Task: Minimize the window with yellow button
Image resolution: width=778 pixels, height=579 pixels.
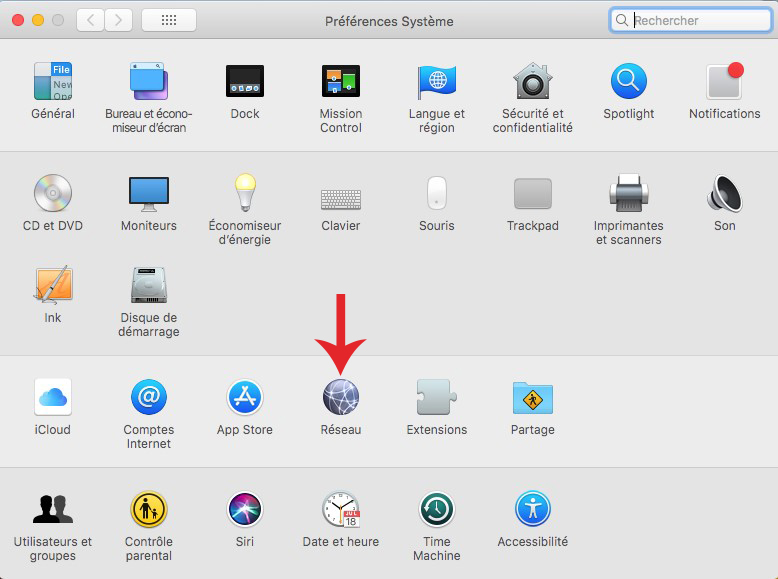Action: click(x=38, y=20)
